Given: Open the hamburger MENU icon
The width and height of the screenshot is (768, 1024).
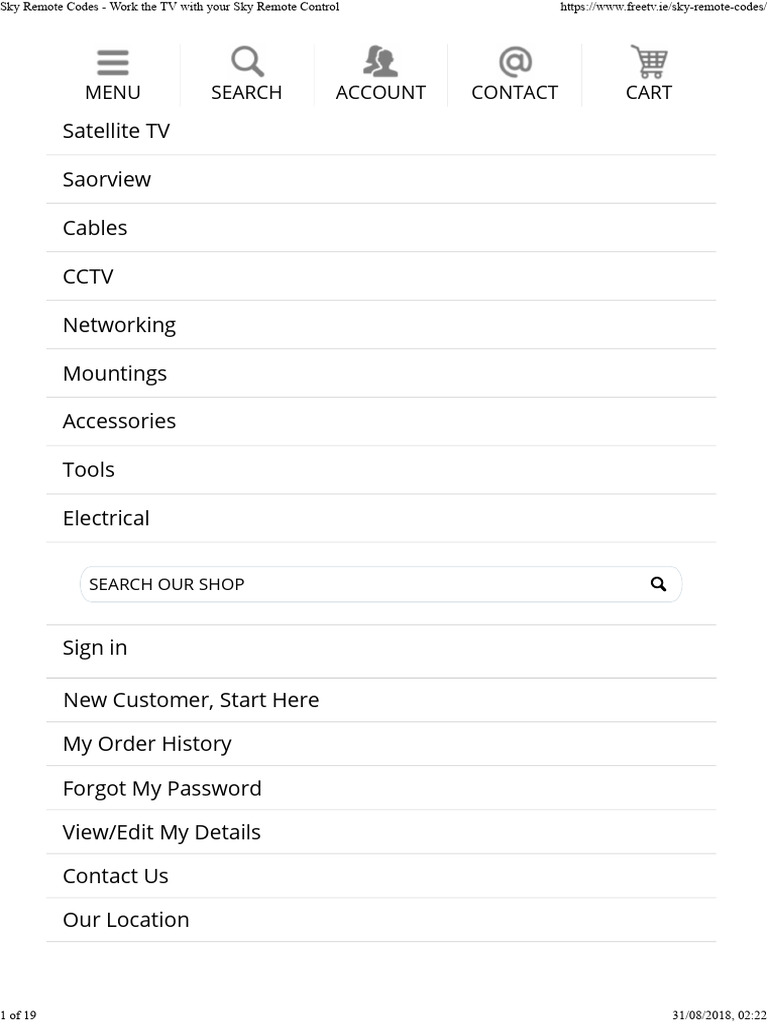Looking at the screenshot, I should pyautogui.click(x=112, y=63).
